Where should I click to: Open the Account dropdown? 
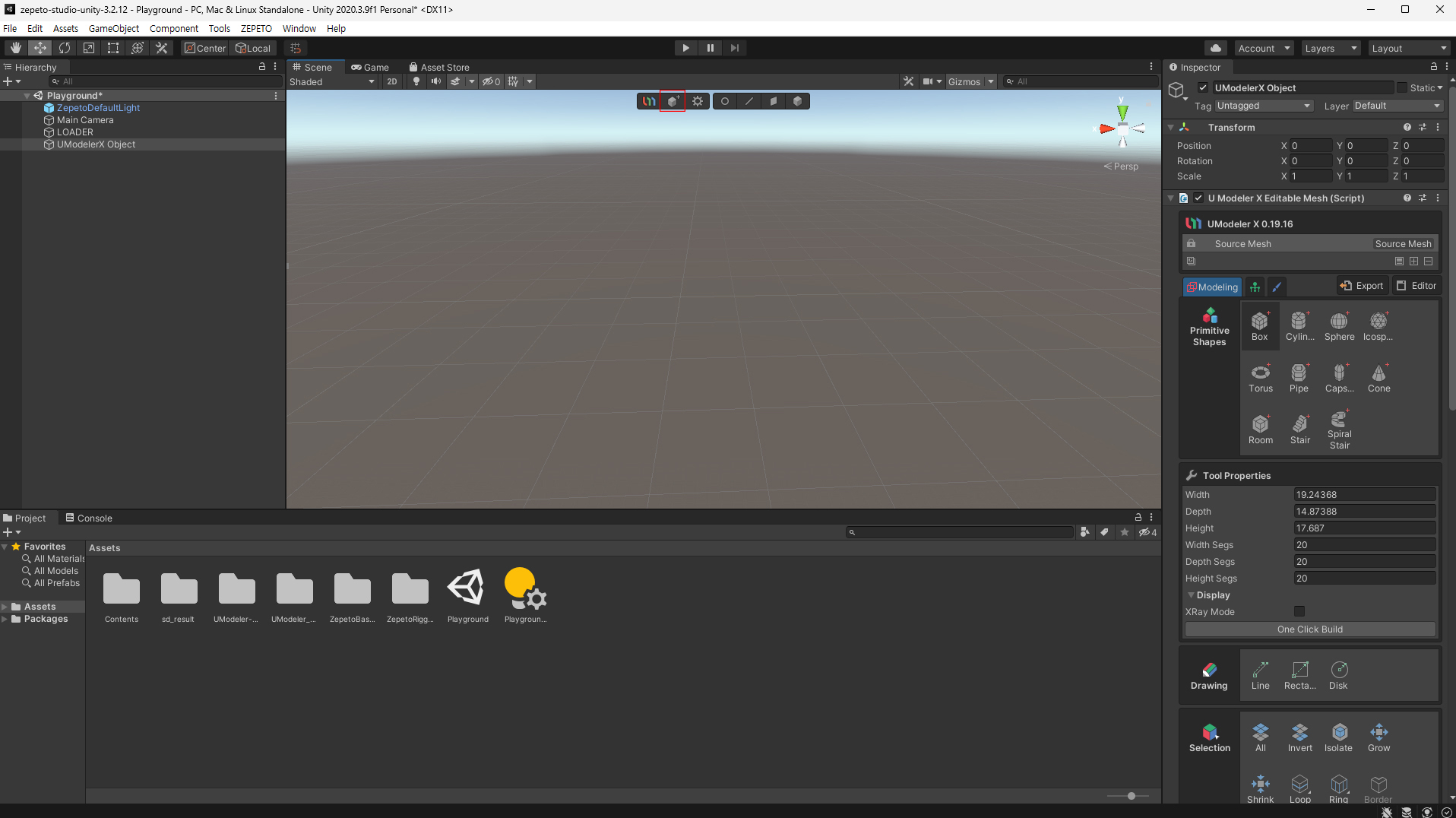coord(1264,48)
